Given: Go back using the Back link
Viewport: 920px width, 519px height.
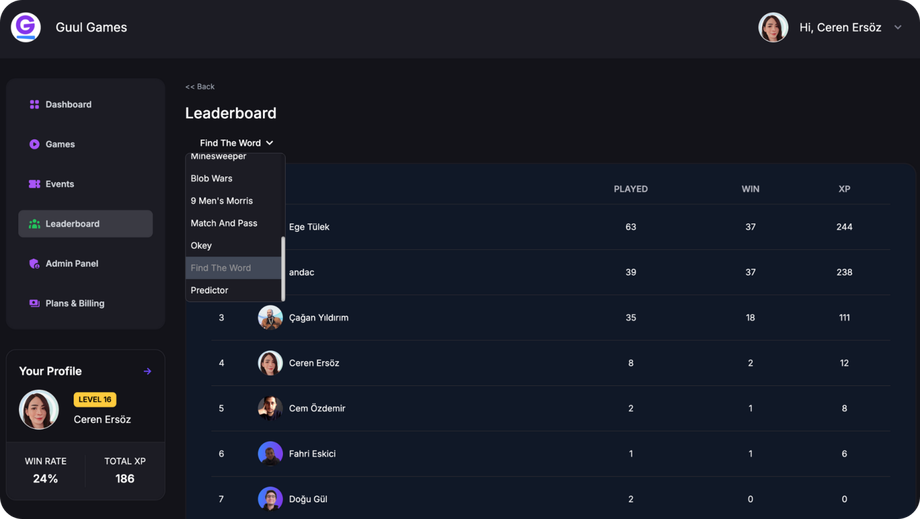Looking at the screenshot, I should tap(200, 87).
